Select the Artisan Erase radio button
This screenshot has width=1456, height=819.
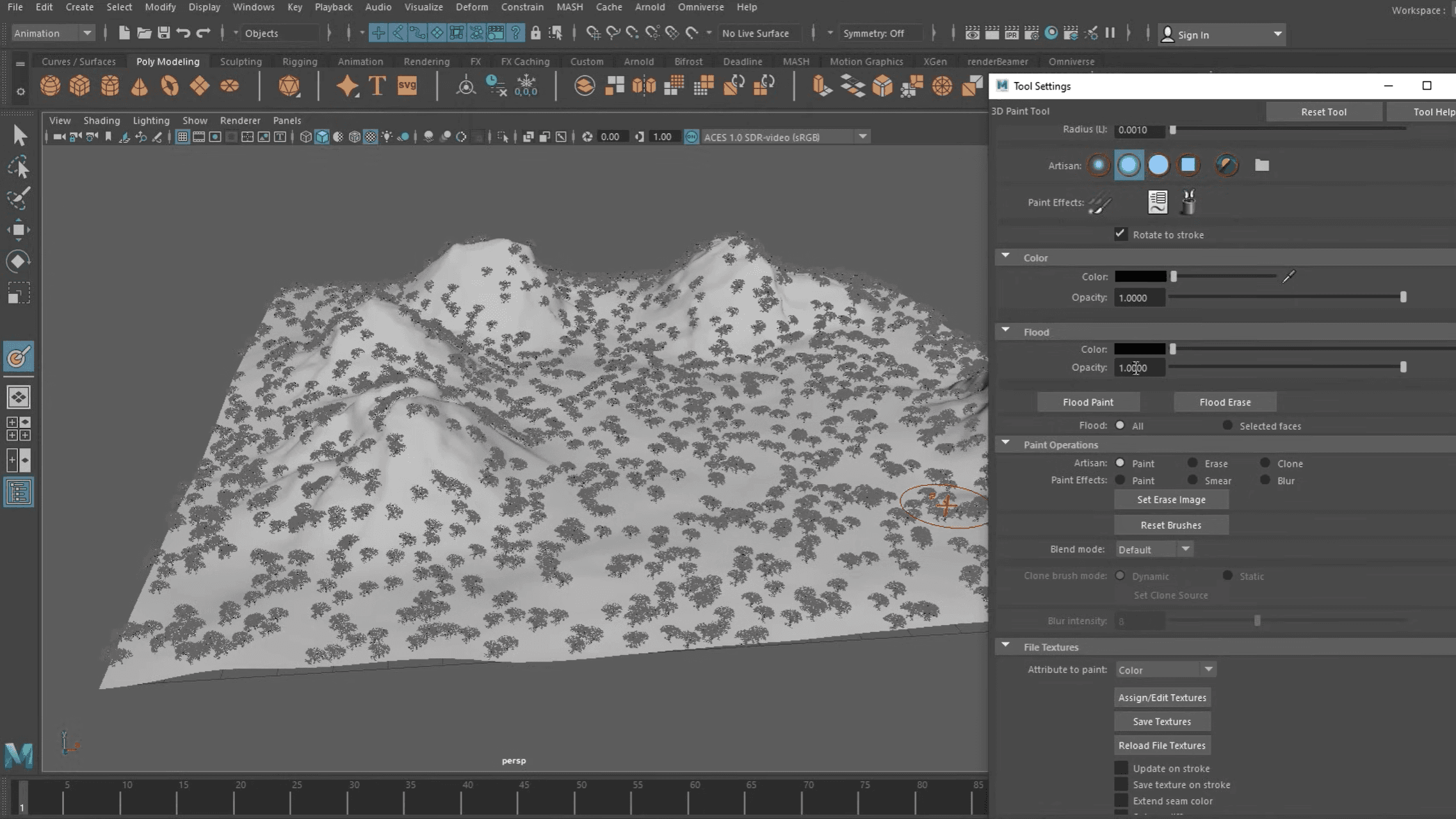coord(1192,463)
